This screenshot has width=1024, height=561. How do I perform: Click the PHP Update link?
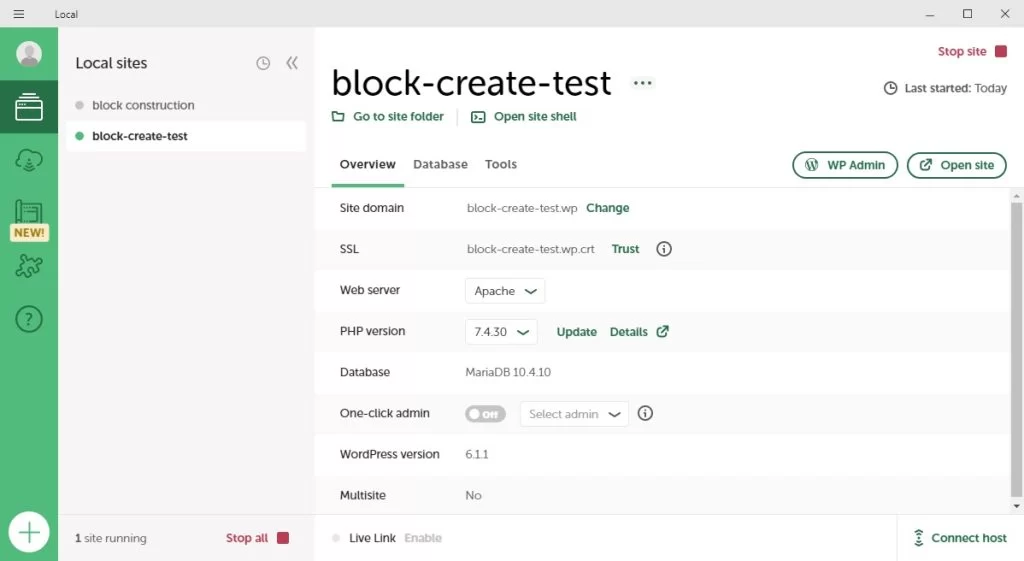click(x=577, y=332)
